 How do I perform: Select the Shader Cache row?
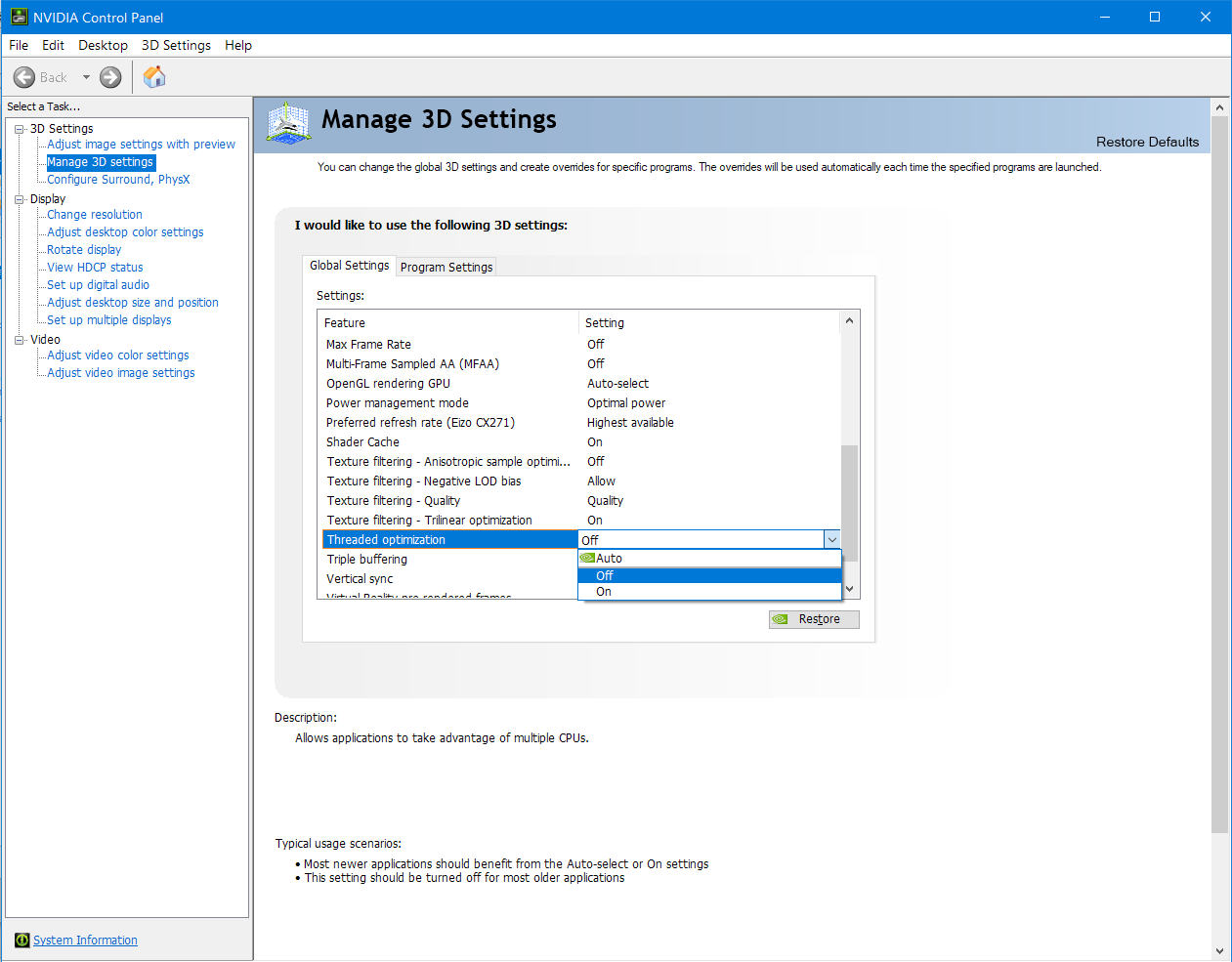(580, 442)
